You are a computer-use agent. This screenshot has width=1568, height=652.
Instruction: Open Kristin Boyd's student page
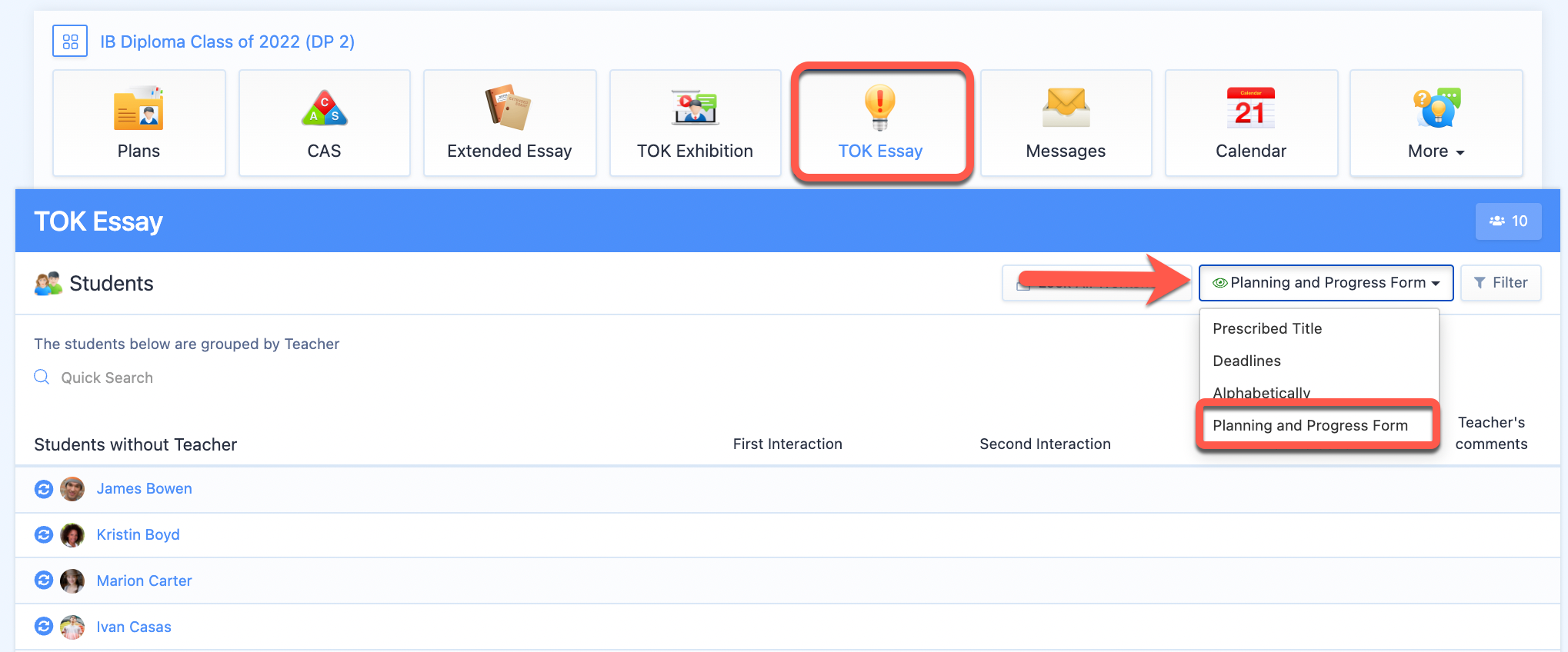coord(138,534)
